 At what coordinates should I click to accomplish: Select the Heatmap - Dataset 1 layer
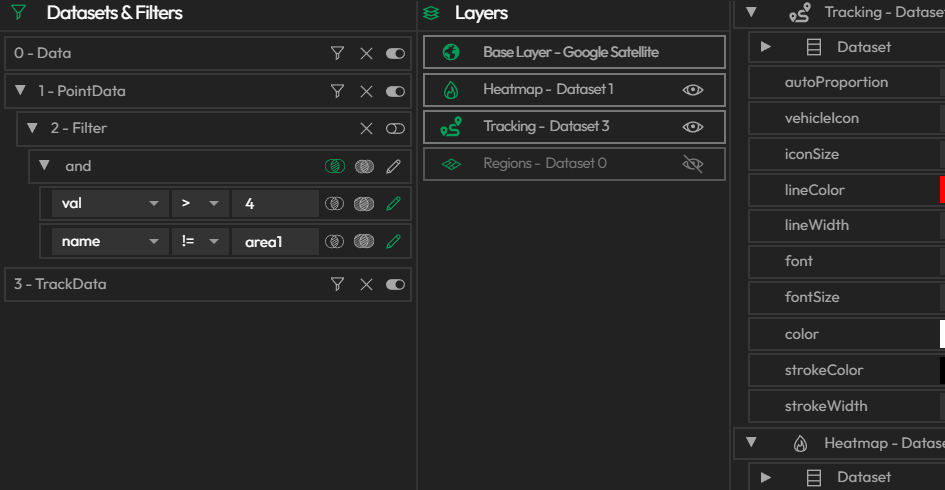click(x=574, y=90)
